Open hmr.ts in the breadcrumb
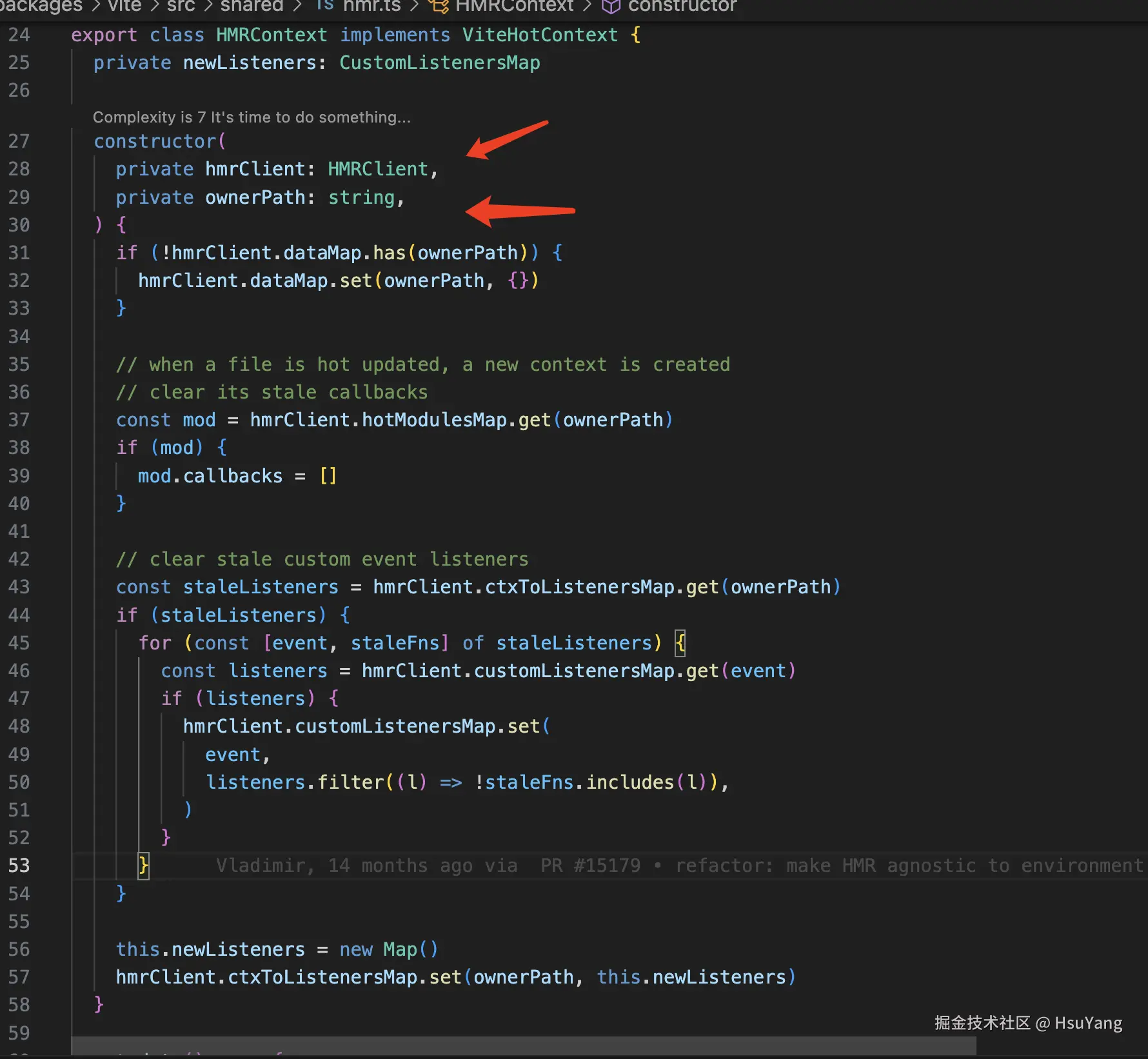 [371, 6]
